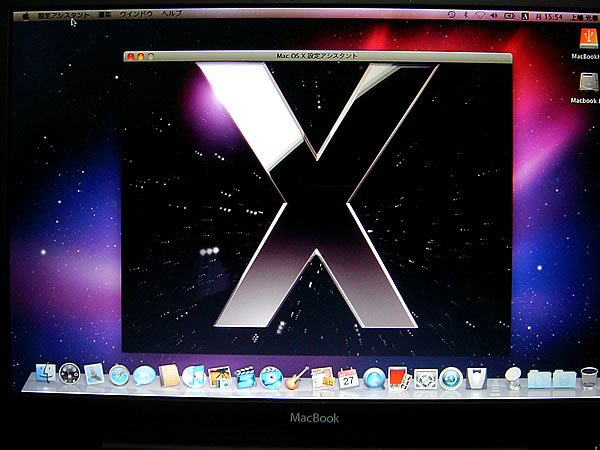The height and width of the screenshot is (450, 600).
Task: Open Finder from the Dock
Action: coord(46,373)
